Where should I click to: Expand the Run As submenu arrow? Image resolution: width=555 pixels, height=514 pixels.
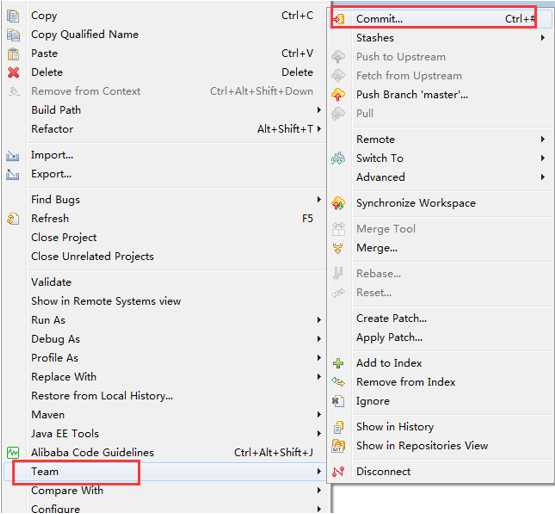click(319, 320)
